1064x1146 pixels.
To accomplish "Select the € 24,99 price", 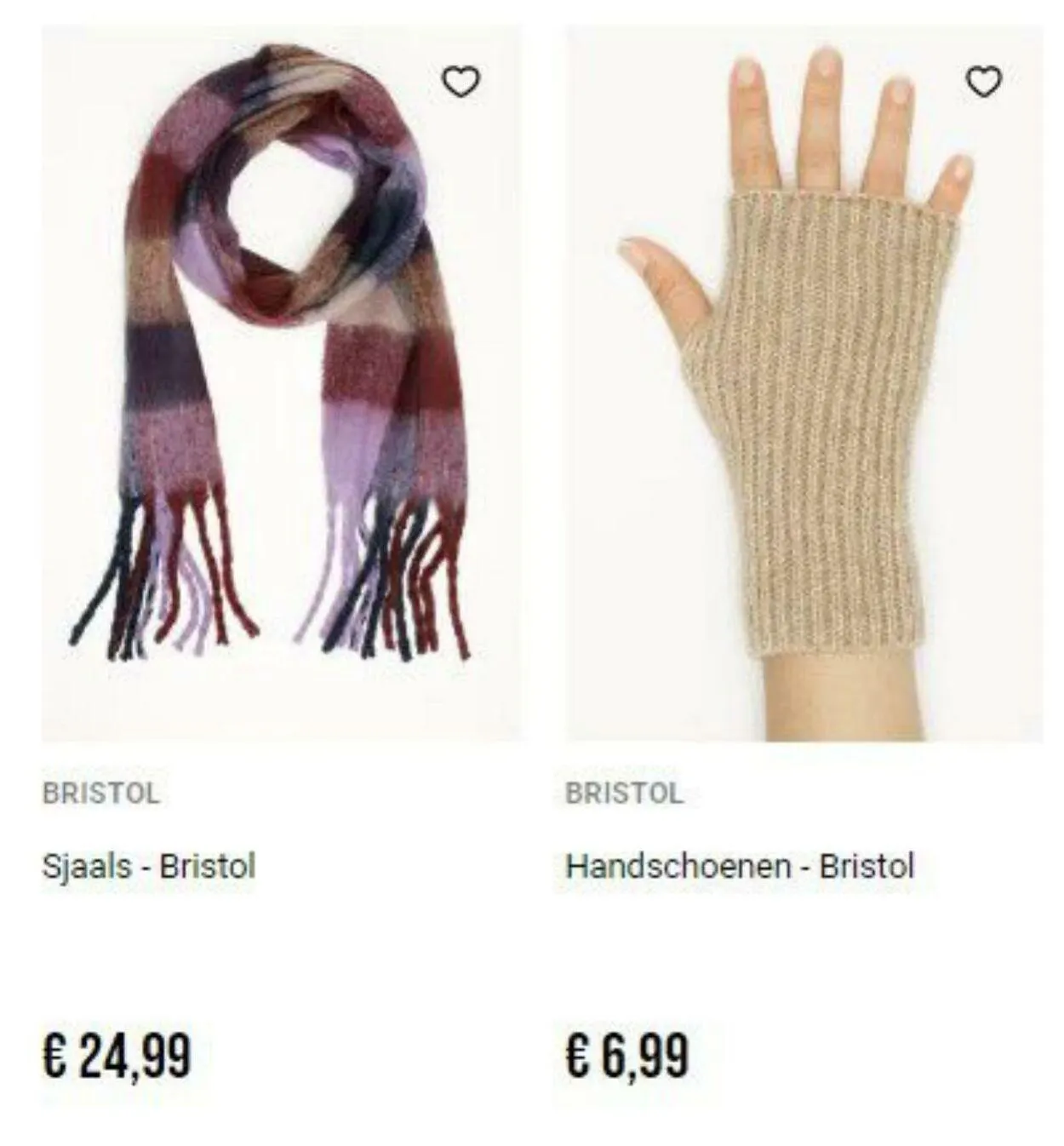I will [x=117, y=1055].
